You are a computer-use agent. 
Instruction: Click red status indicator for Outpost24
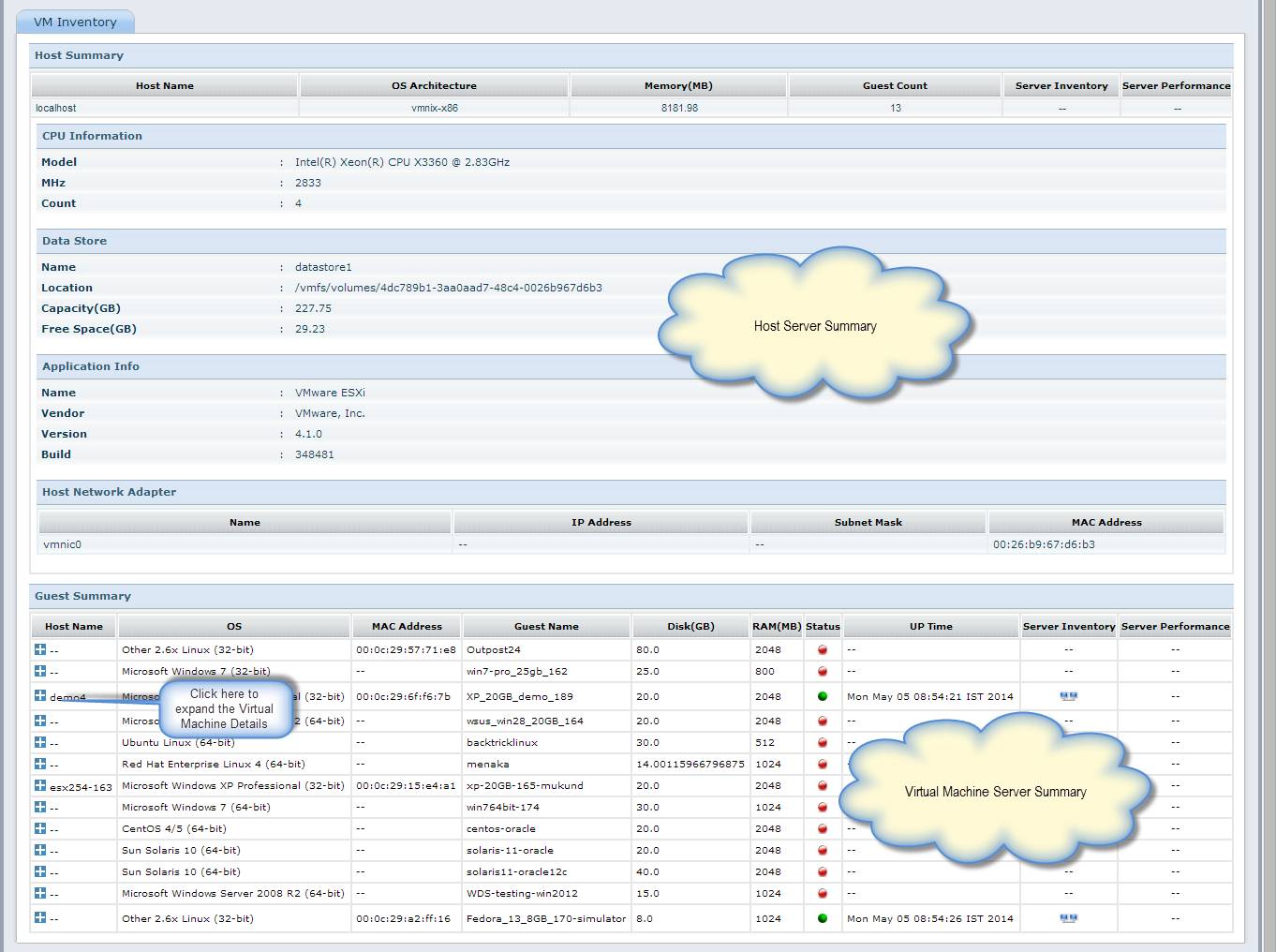823,649
